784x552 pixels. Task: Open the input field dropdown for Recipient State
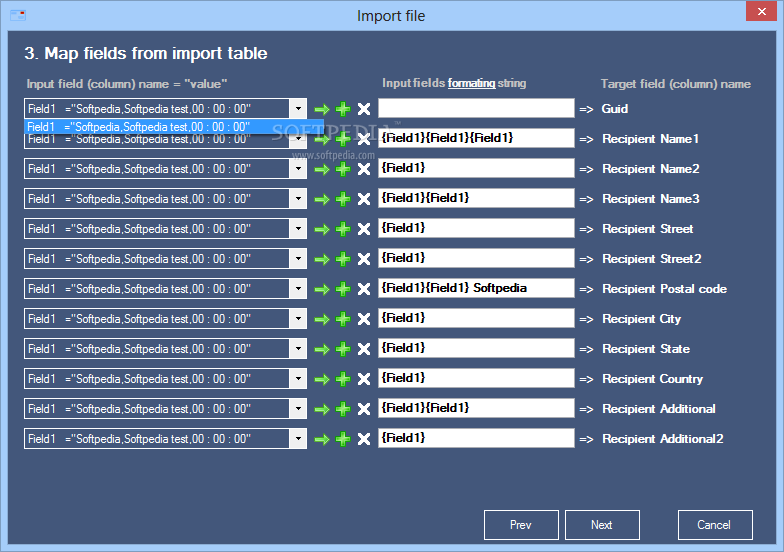298,348
